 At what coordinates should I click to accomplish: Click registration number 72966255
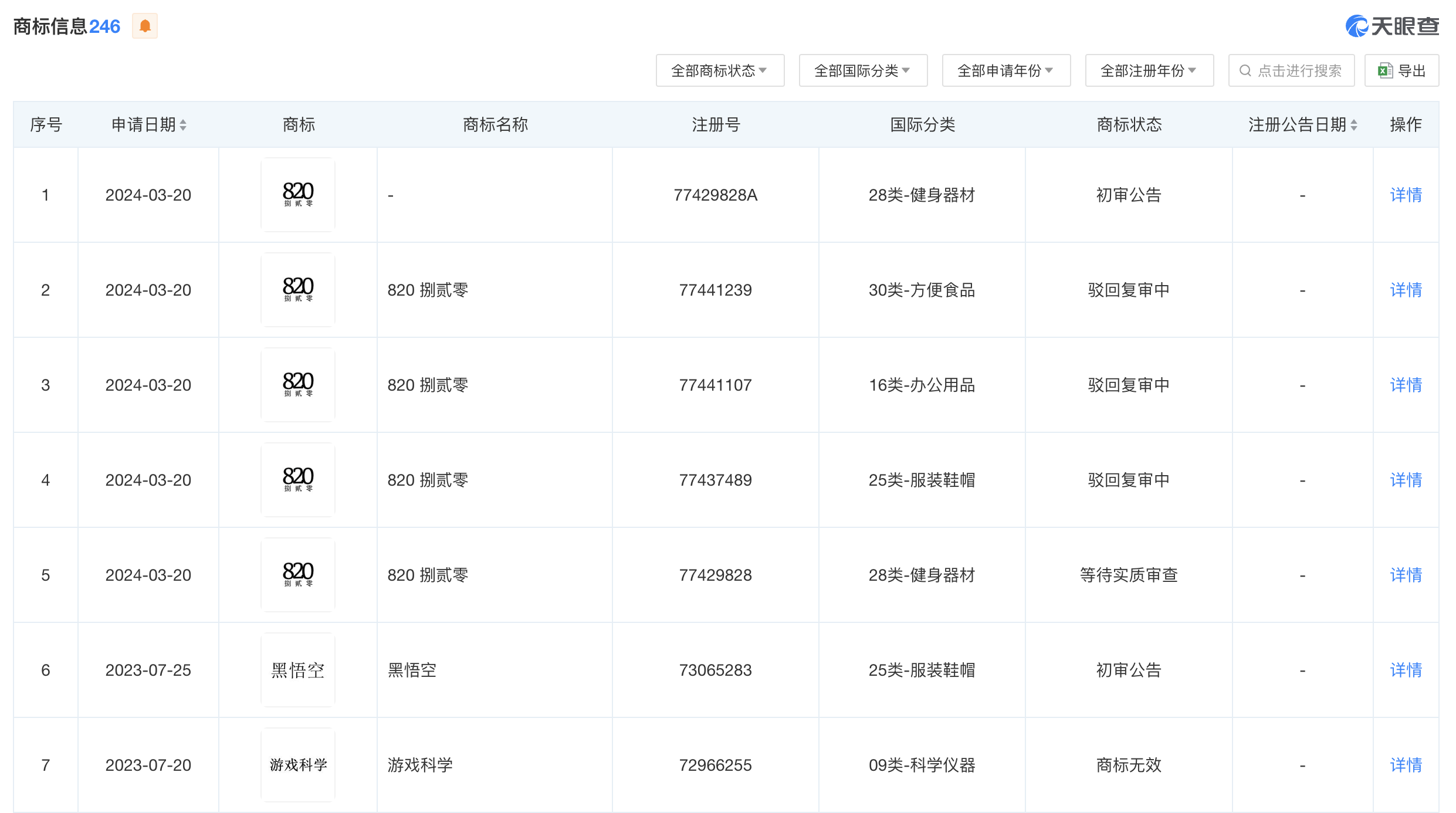716,765
